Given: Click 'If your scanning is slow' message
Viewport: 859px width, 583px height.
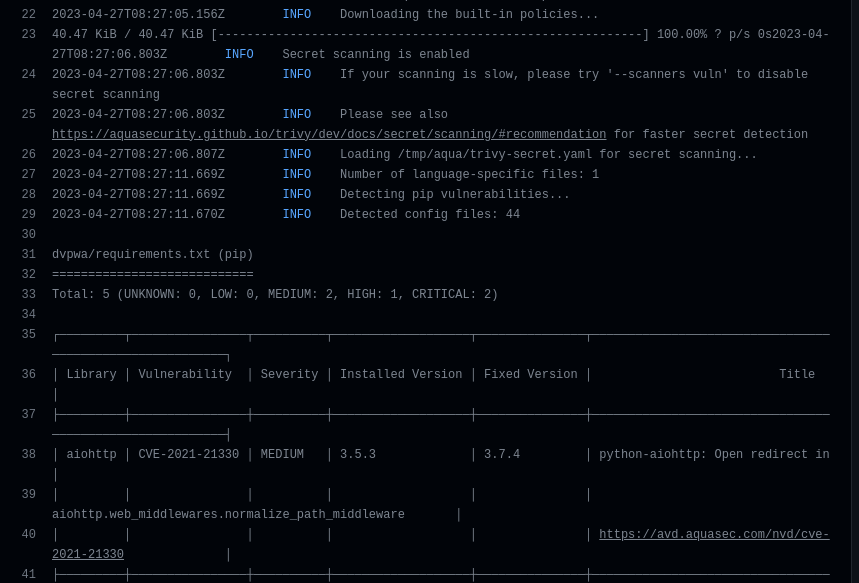Looking at the screenshot, I should [430, 75].
